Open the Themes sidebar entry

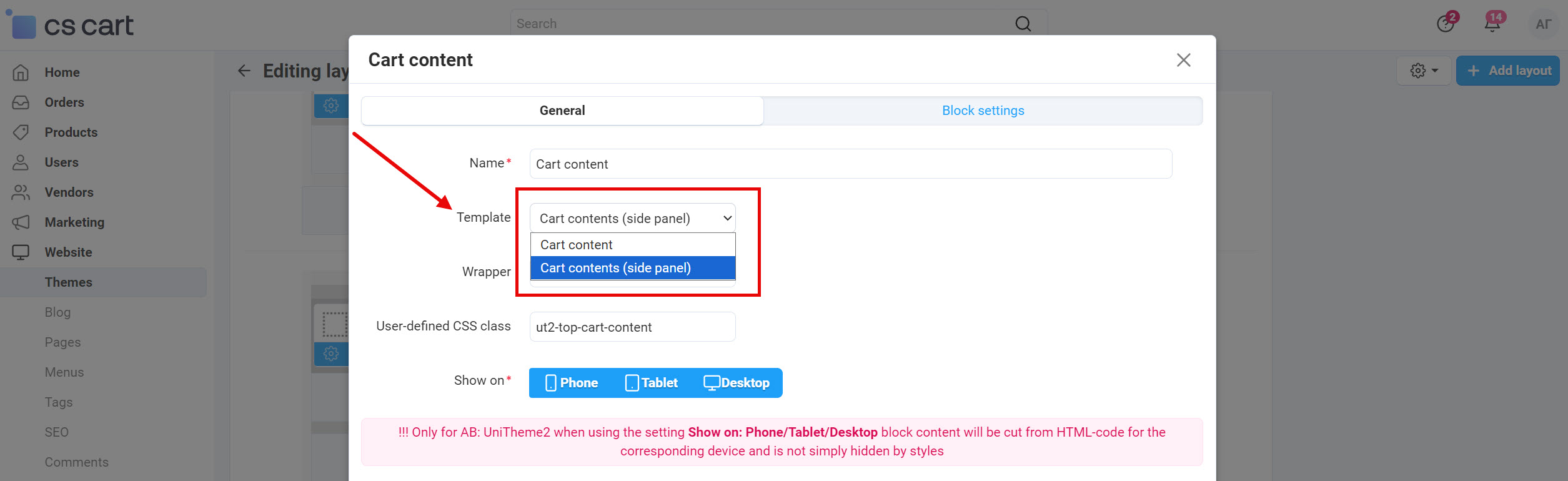(68, 282)
